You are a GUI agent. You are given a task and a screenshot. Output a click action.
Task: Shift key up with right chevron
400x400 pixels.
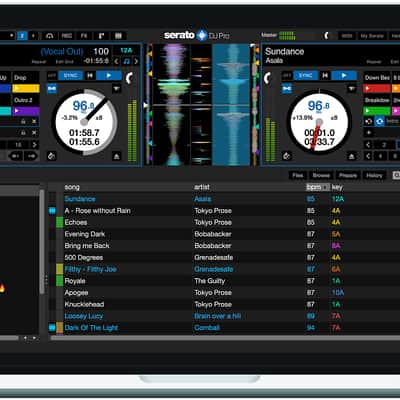pyautogui.click(x=136, y=61)
